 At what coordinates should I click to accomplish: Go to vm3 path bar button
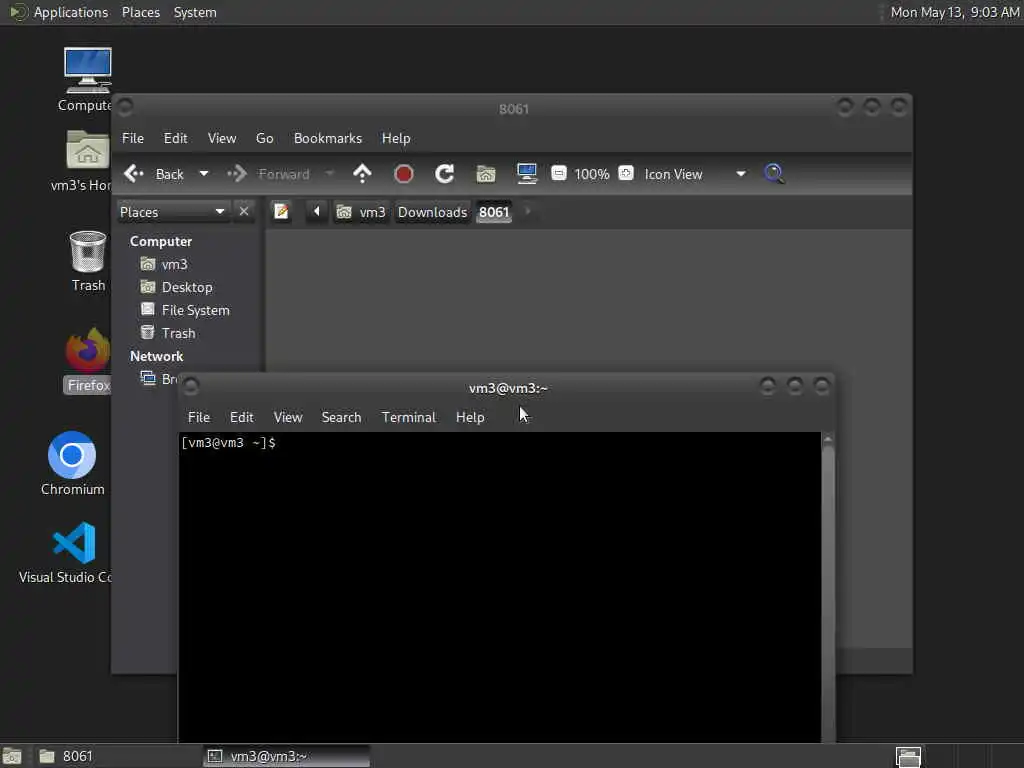point(362,212)
